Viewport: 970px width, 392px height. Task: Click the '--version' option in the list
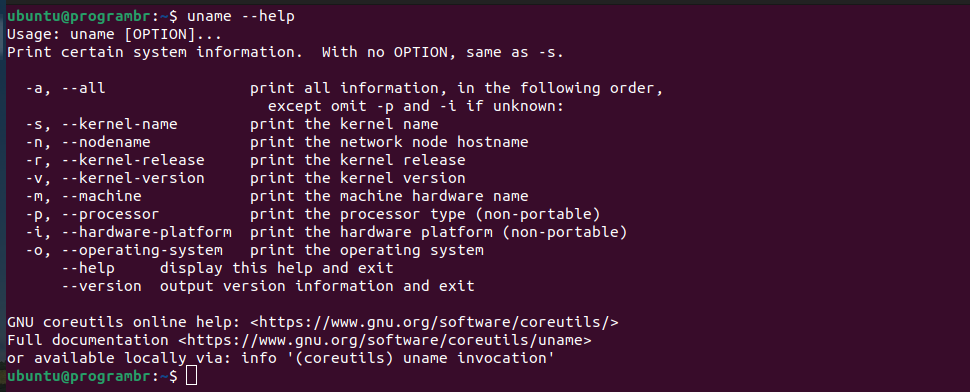click(101, 286)
